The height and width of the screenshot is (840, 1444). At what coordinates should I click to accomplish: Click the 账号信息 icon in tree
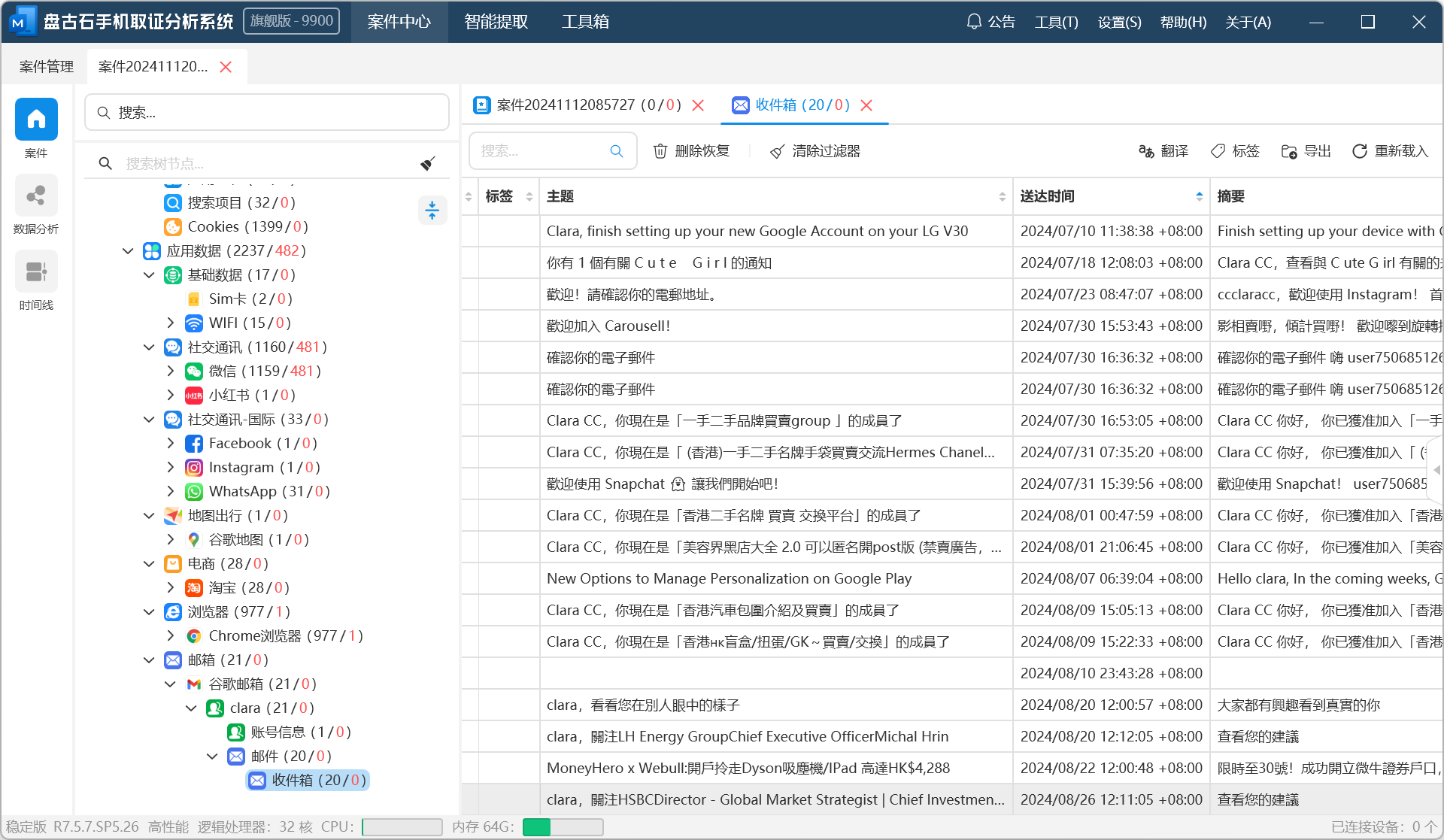236,732
